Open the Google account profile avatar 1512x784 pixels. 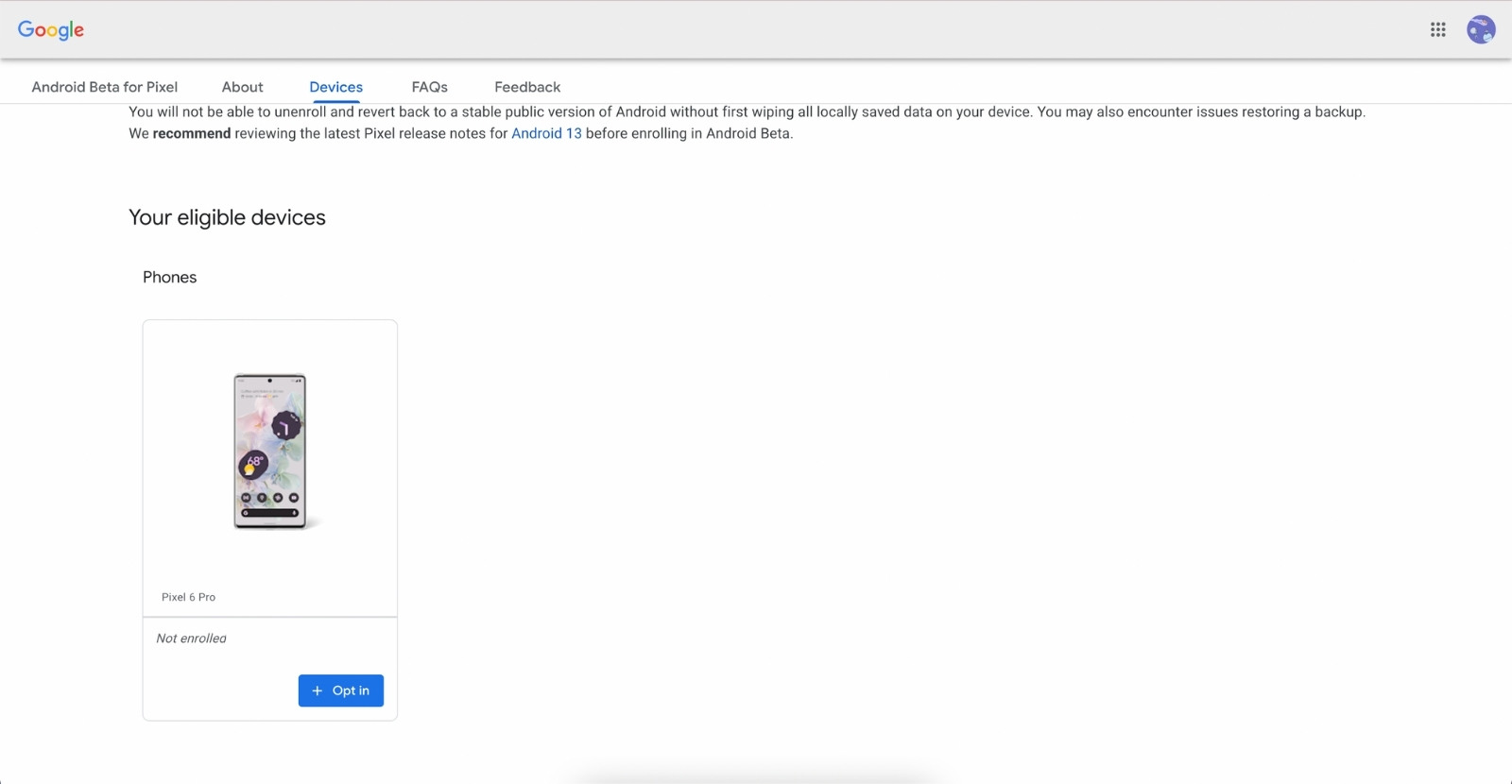1481,30
